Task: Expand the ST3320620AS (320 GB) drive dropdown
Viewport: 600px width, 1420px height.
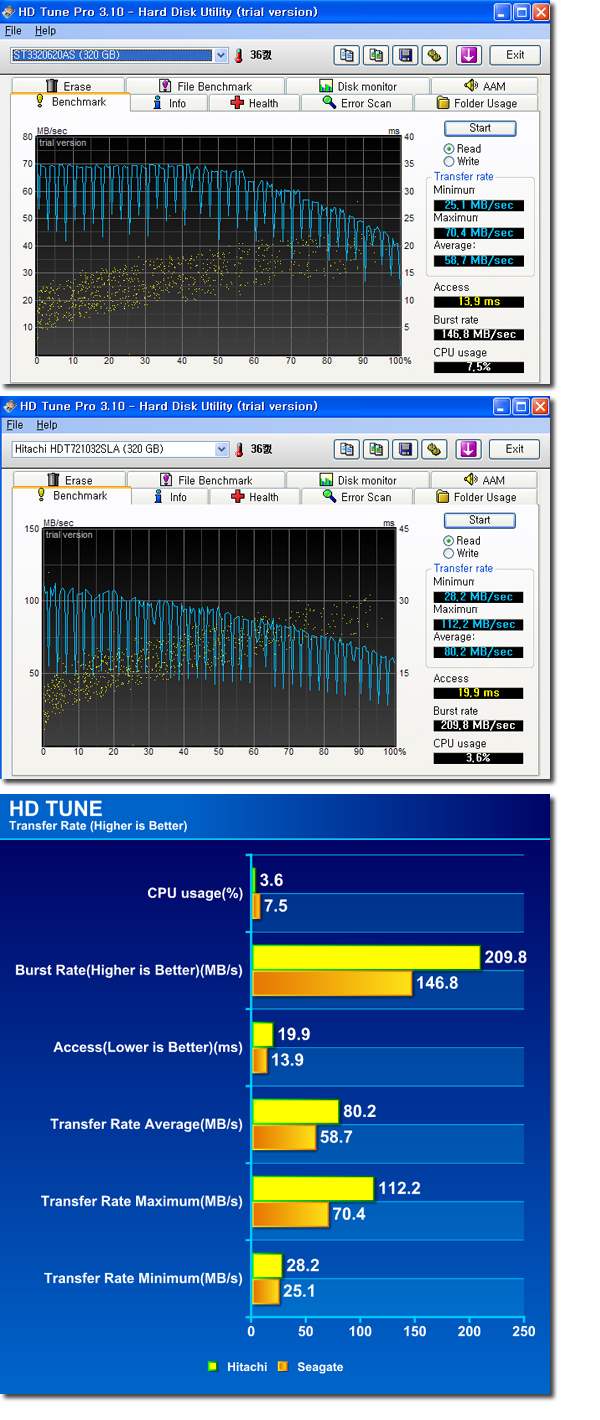Action: [x=221, y=55]
